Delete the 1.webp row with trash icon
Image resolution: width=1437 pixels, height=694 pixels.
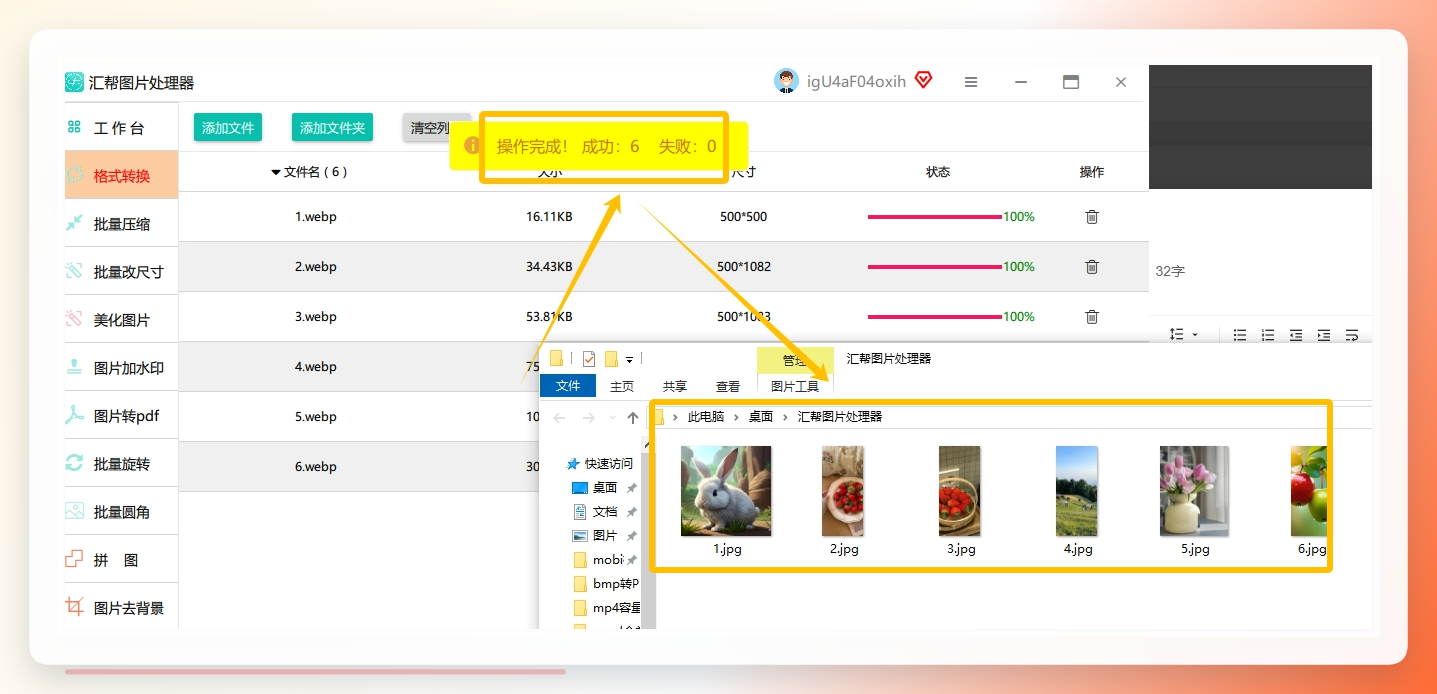click(x=1092, y=216)
